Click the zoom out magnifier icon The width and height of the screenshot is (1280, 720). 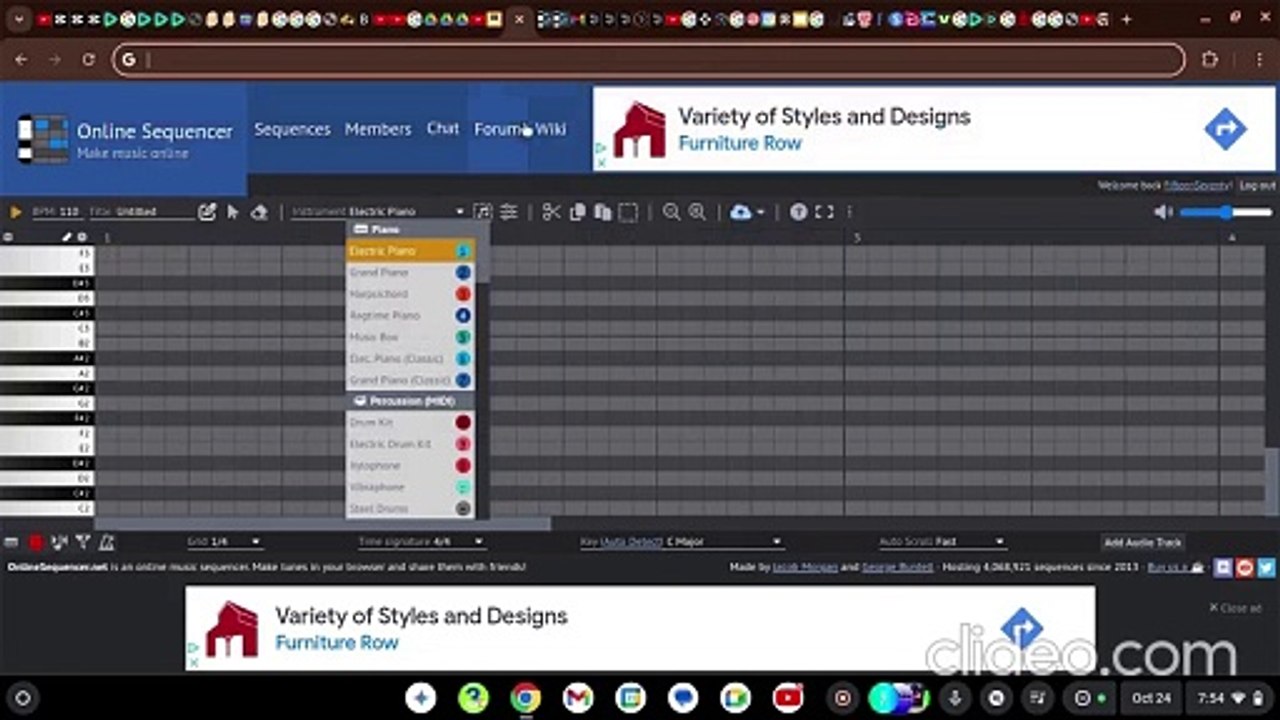[671, 212]
